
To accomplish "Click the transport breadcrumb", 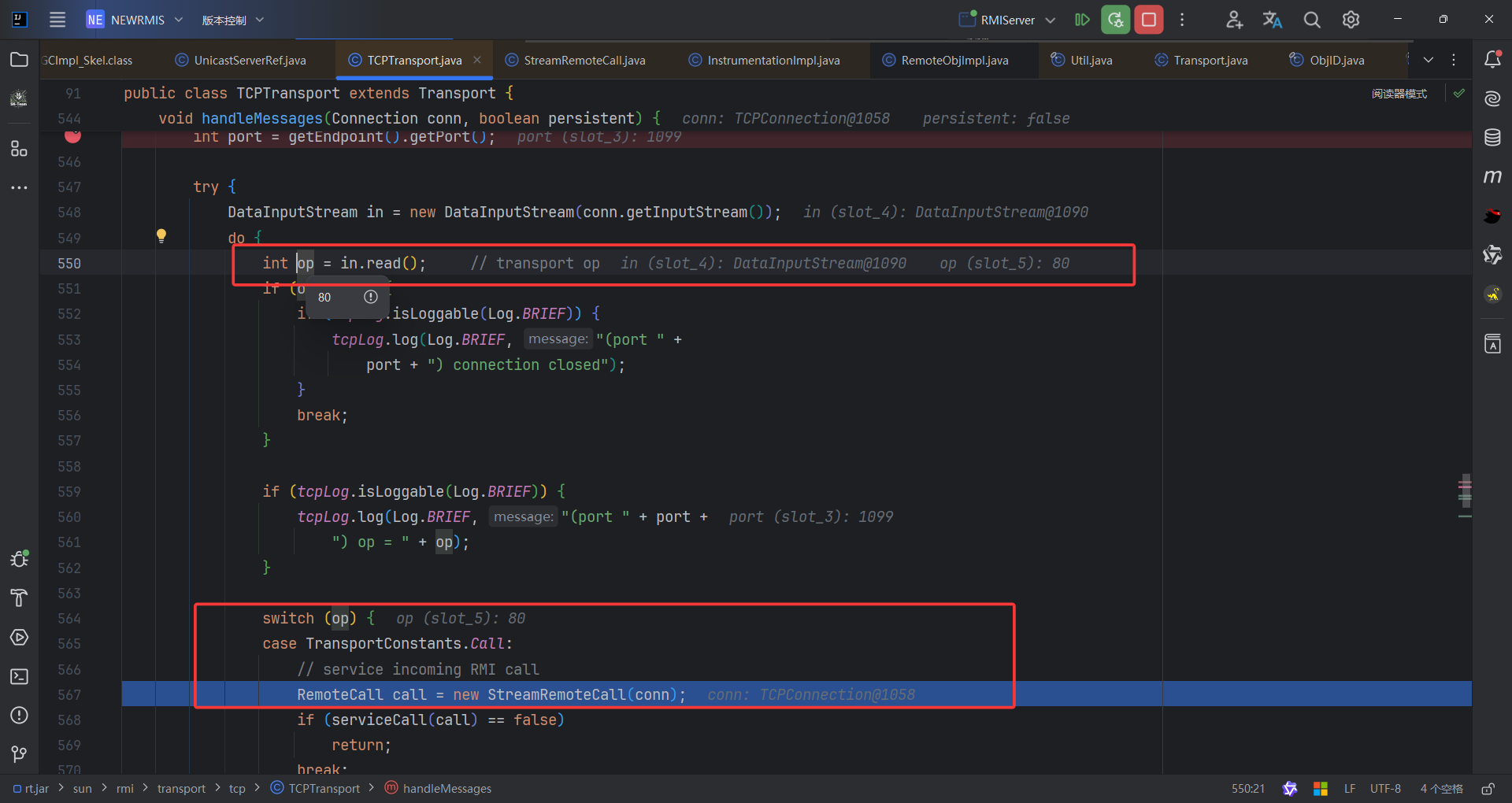I will (181, 789).
